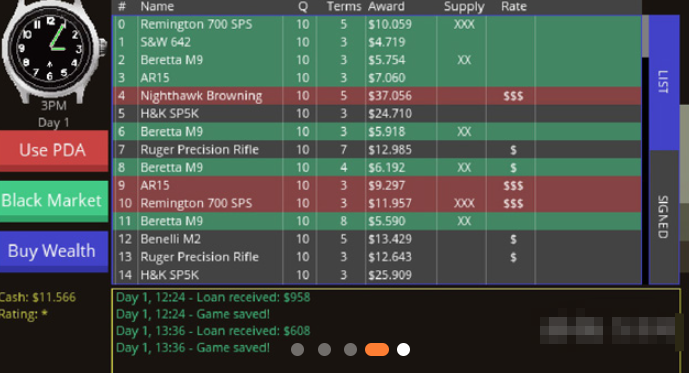Select contract 6 Beretta M9
This screenshot has width=689, height=373.
coord(377,131)
